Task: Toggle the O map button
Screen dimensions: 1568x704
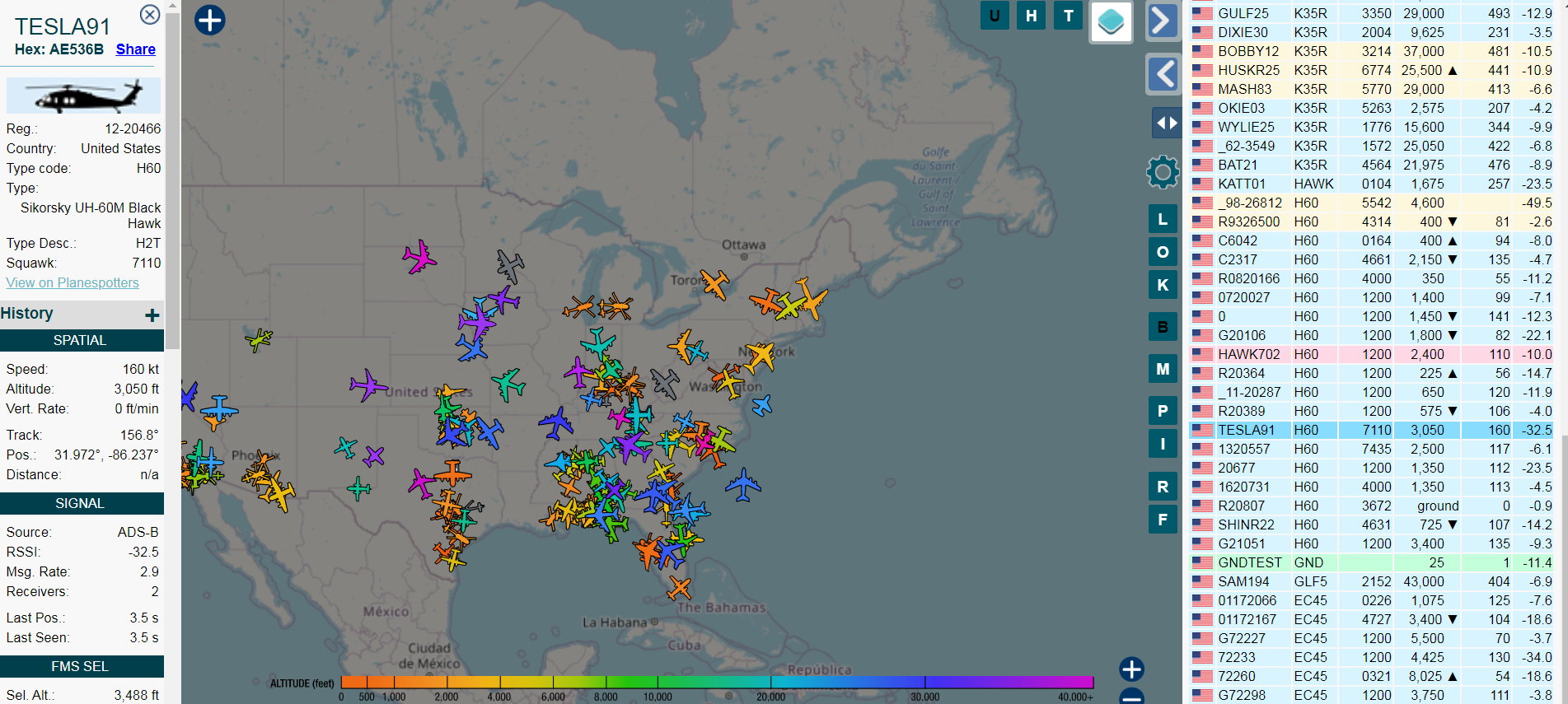Action: tap(1163, 252)
